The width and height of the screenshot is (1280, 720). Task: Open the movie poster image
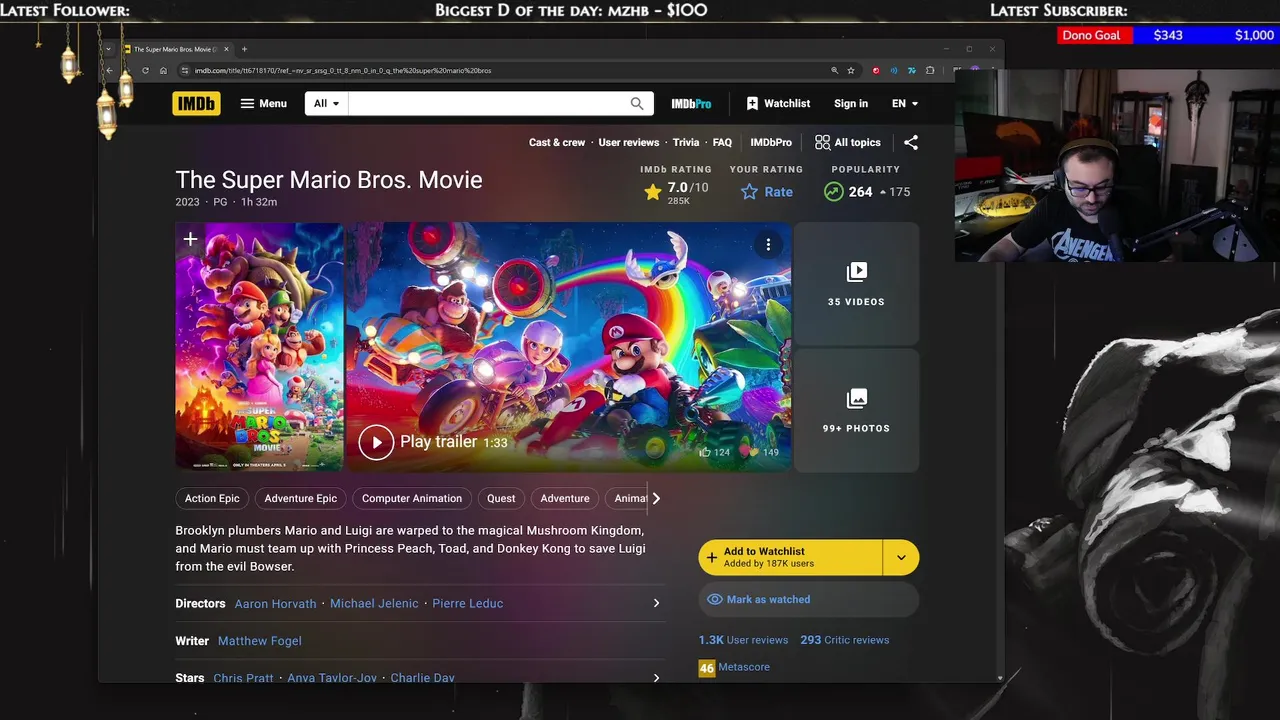point(260,346)
